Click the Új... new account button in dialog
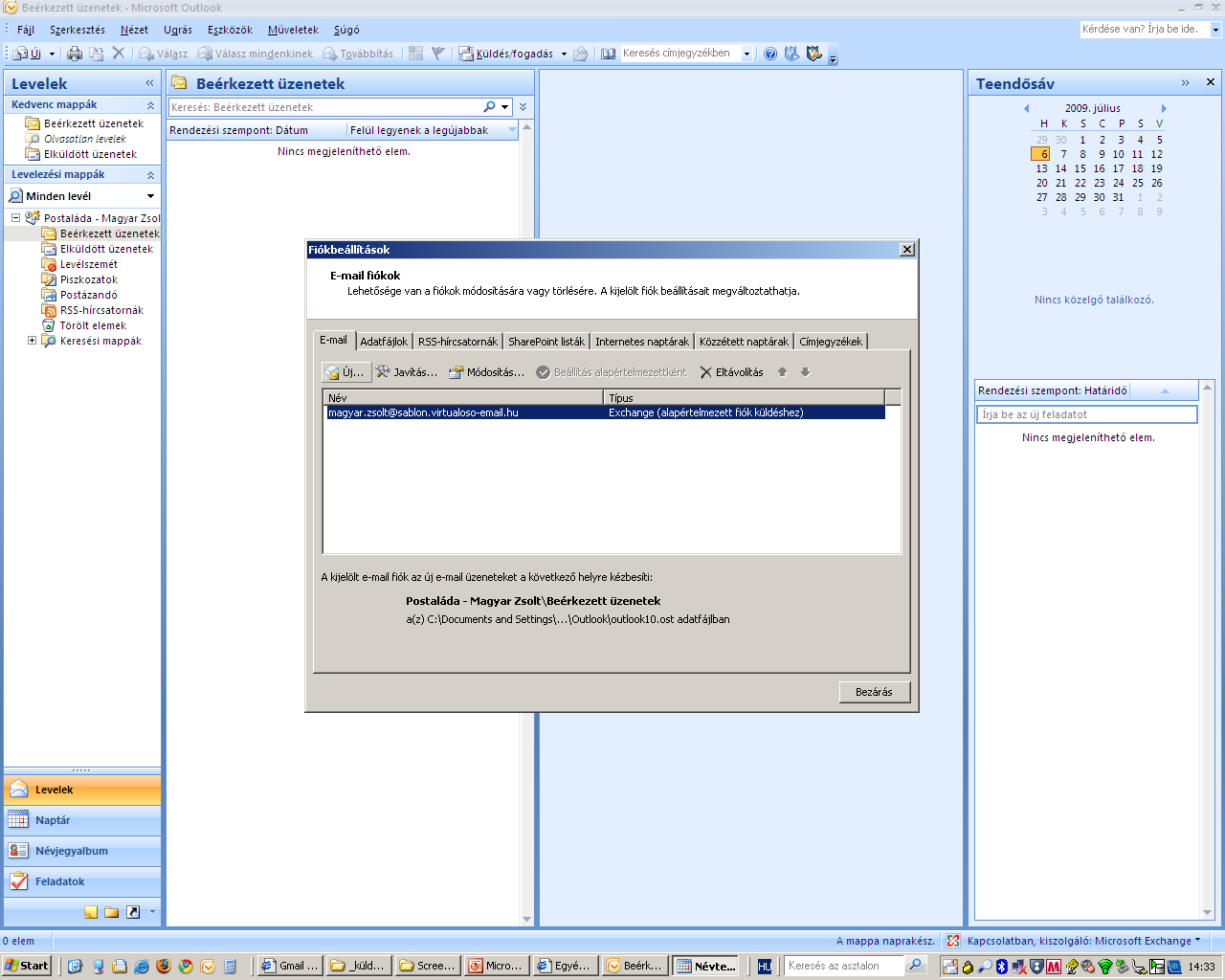 pyautogui.click(x=345, y=372)
